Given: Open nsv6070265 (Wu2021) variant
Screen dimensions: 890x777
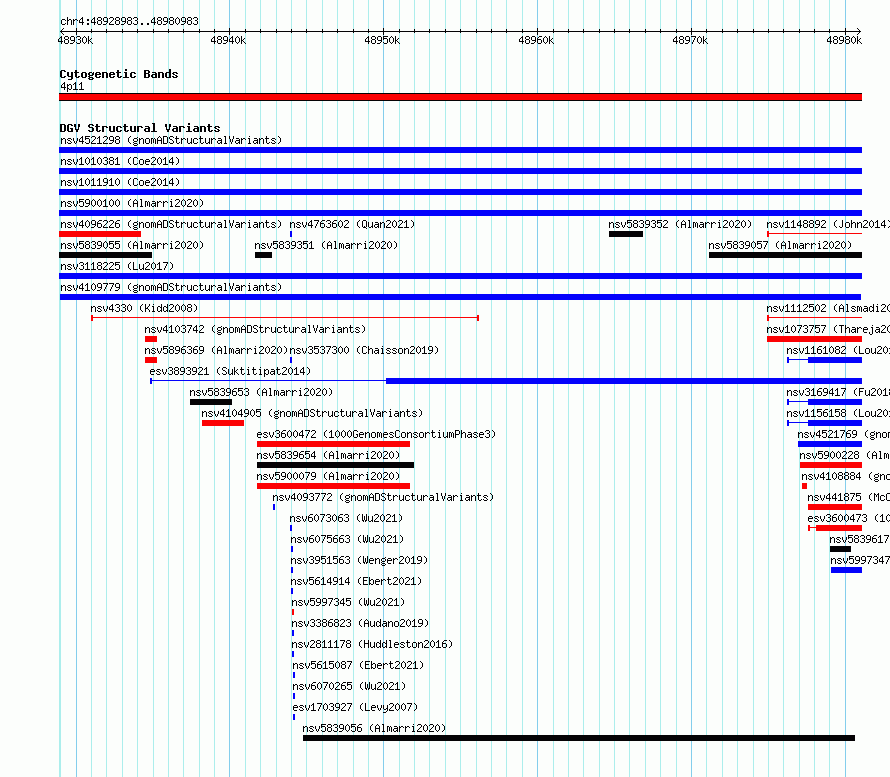Looking at the screenshot, I should [x=349, y=686].
